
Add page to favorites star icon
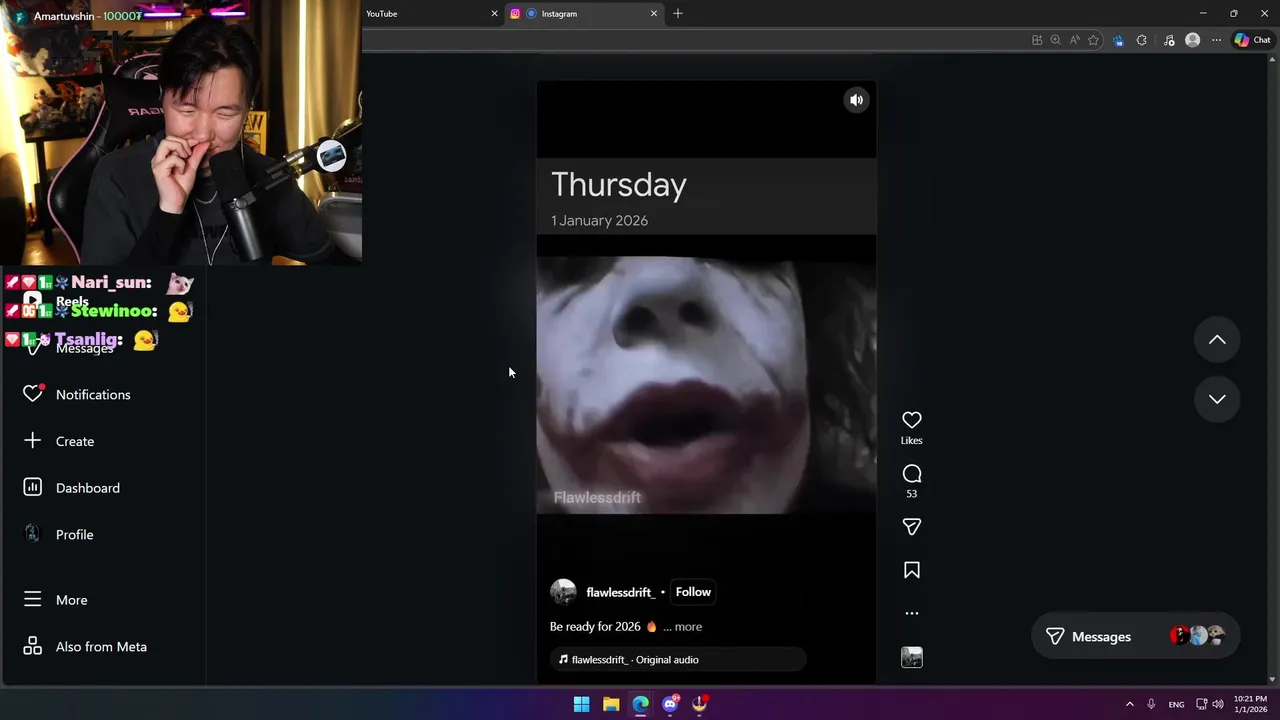coord(1094,40)
